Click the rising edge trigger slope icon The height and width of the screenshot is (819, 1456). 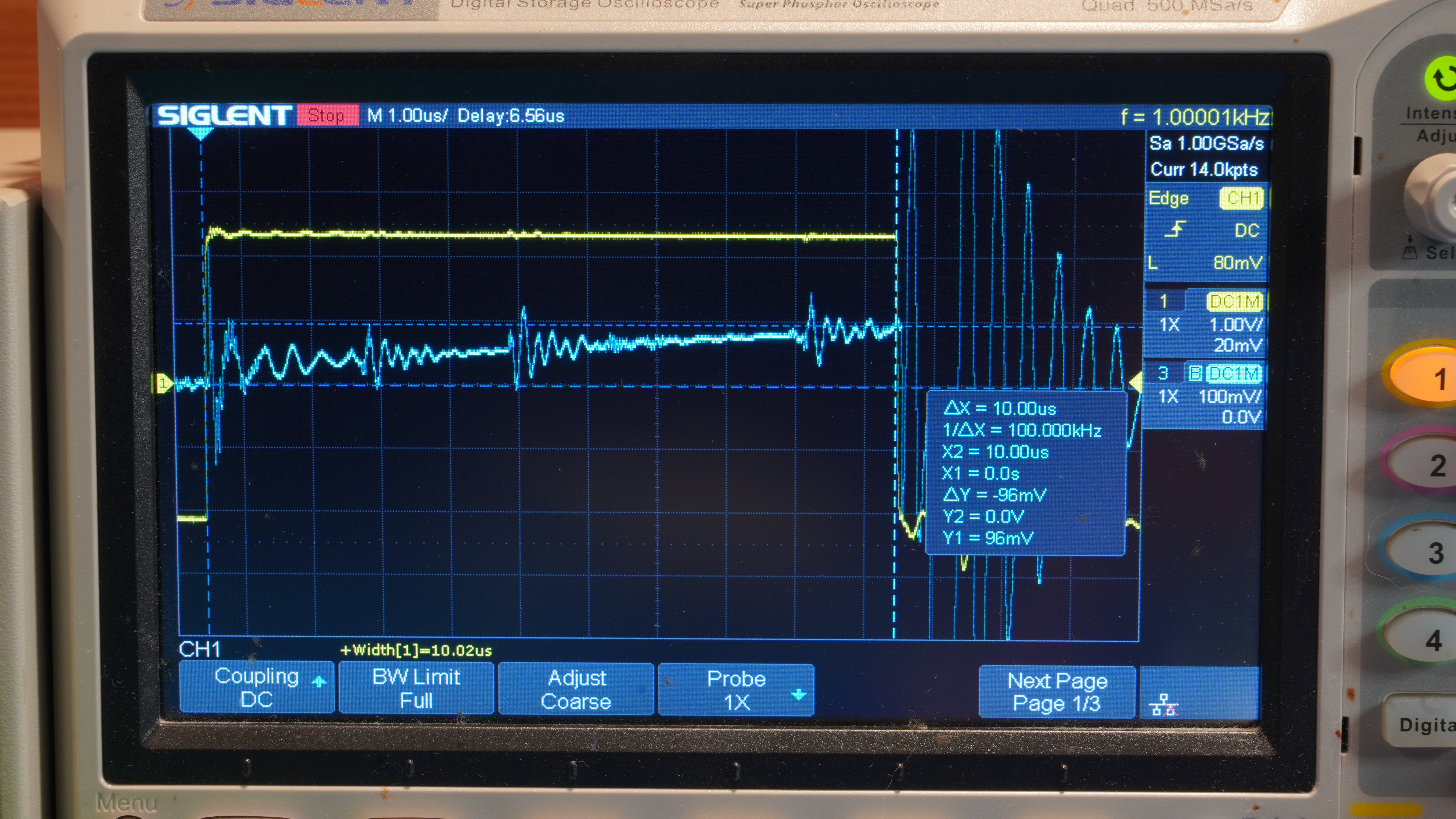1176,229
